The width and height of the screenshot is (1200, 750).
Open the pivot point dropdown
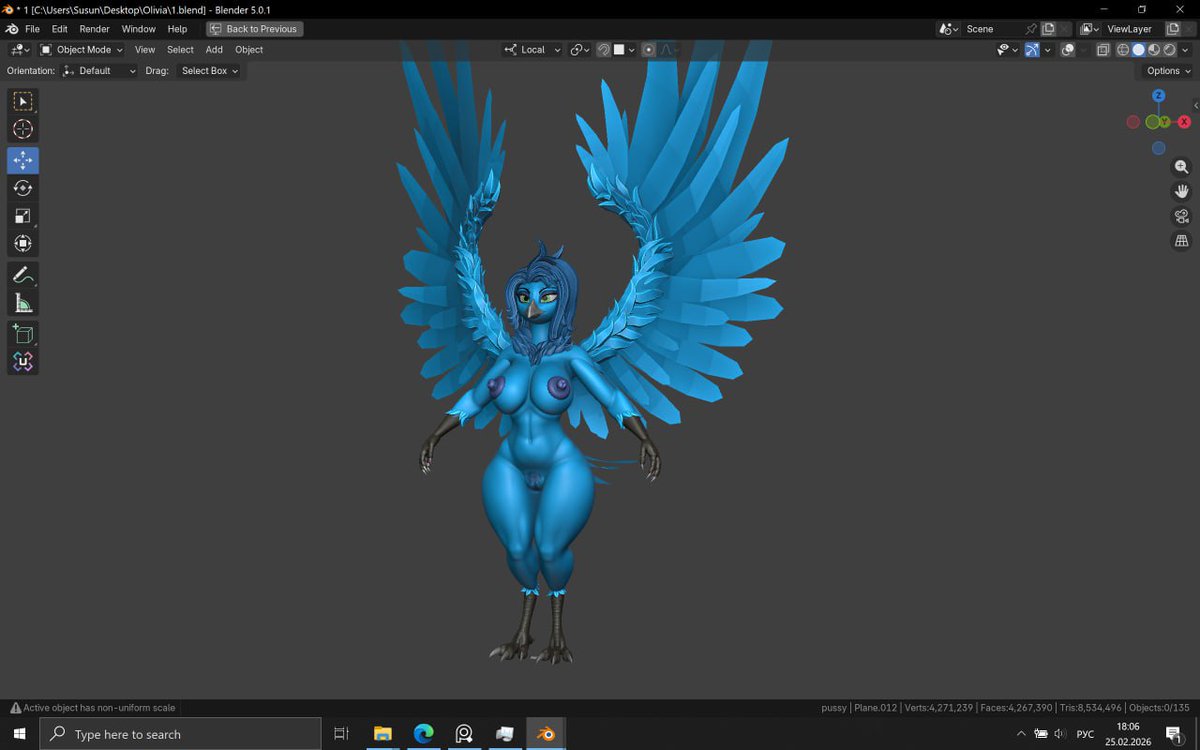point(581,49)
